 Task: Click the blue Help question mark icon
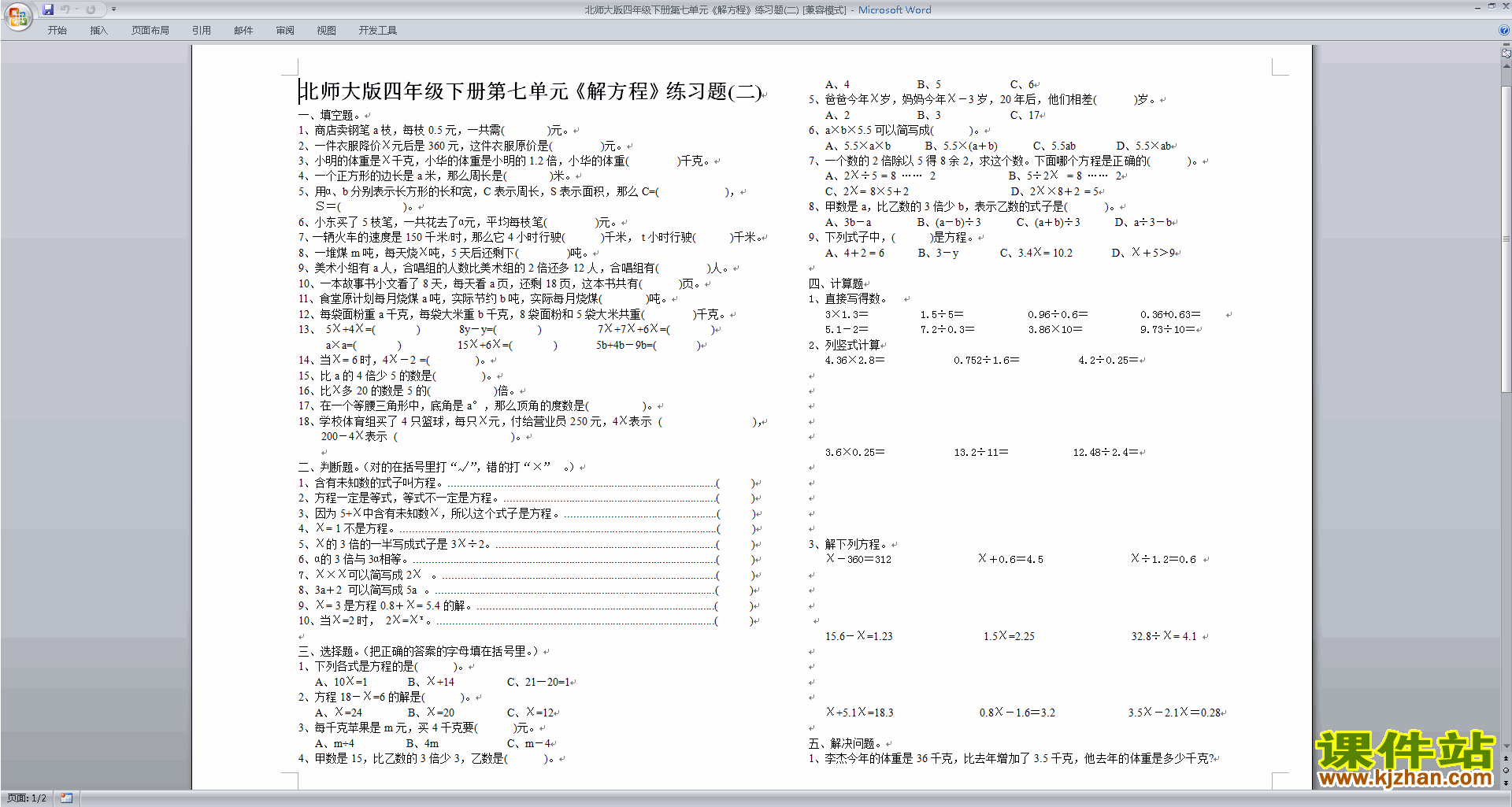pyautogui.click(x=1504, y=30)
